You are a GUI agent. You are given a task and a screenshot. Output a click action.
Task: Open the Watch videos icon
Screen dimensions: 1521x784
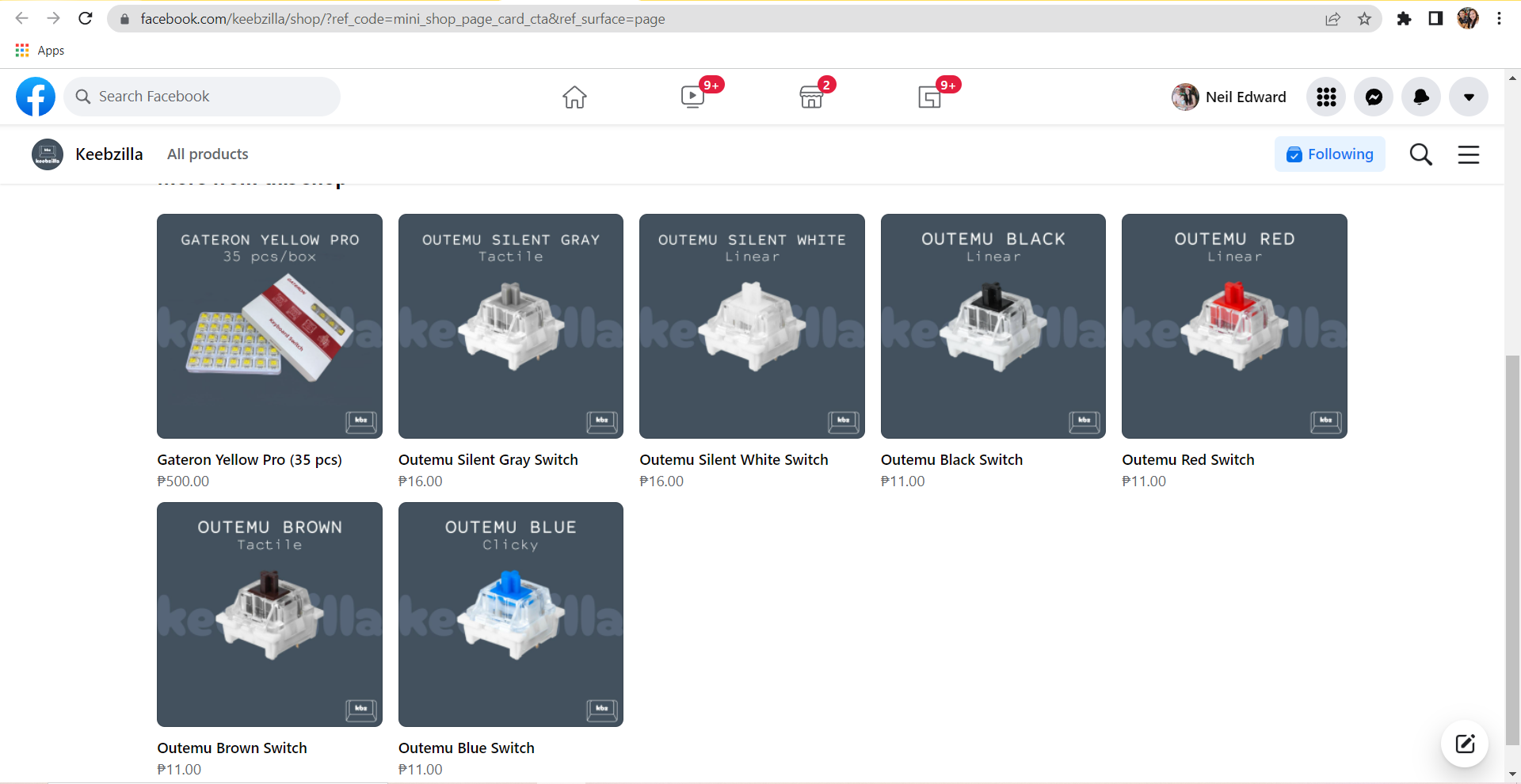693,97
